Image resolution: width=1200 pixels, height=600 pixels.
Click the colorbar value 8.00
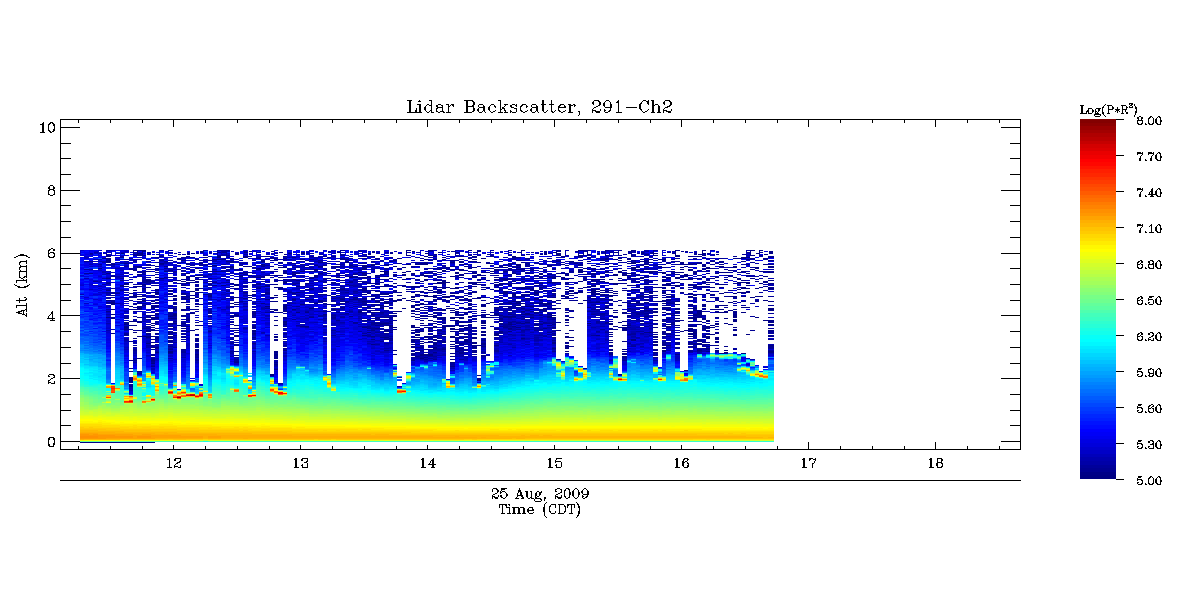1148,121
